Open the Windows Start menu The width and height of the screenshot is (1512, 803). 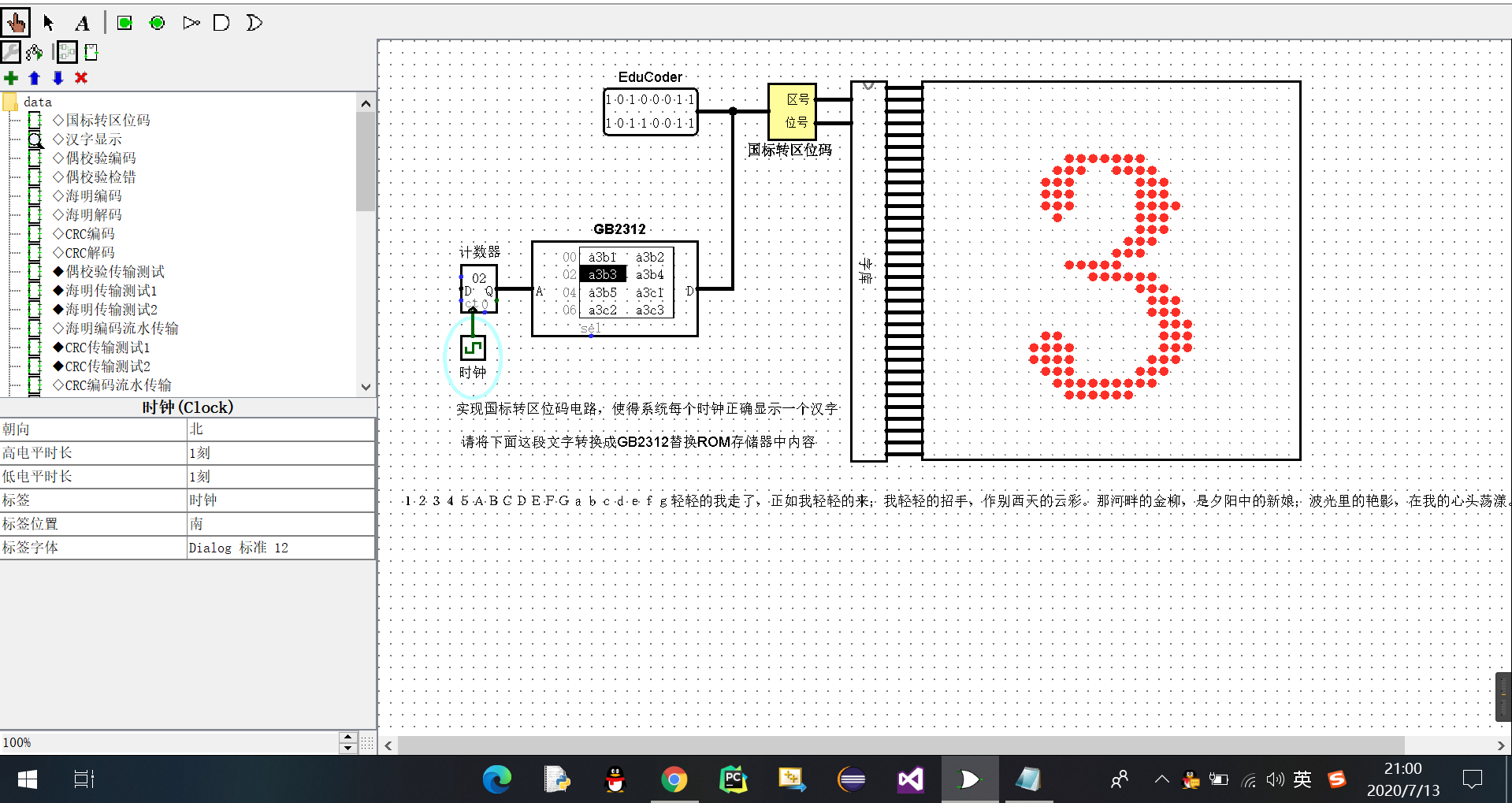pos(26,779)
